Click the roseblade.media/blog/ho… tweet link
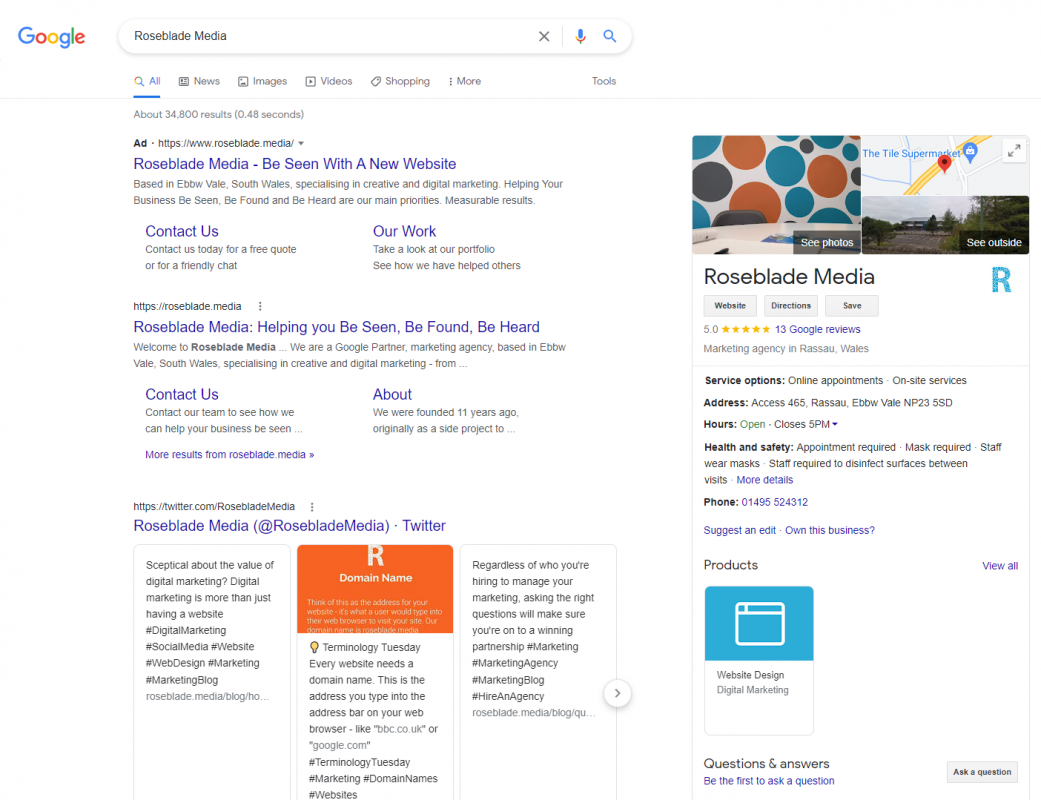The width and height of the screenshot is (1041, 800). point(207,696)
